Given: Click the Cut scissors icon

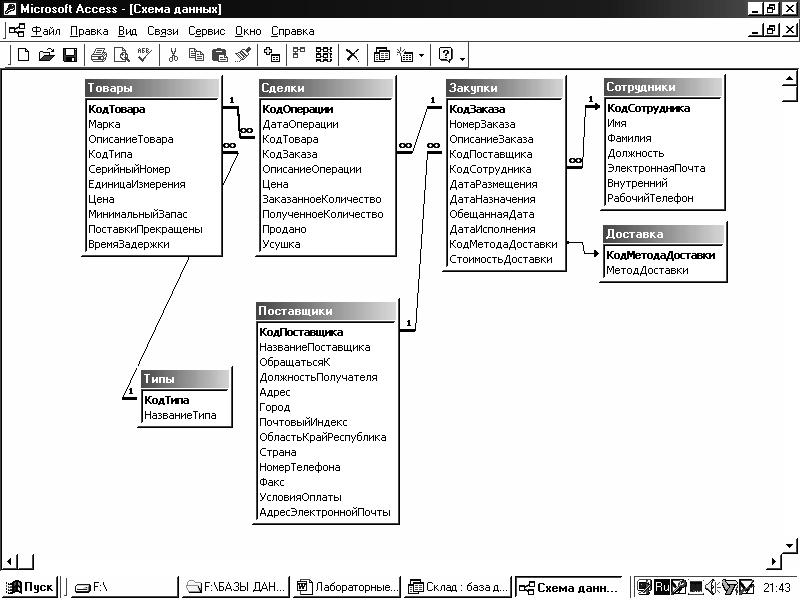Looking at the screenshot, I should (173, 55).
